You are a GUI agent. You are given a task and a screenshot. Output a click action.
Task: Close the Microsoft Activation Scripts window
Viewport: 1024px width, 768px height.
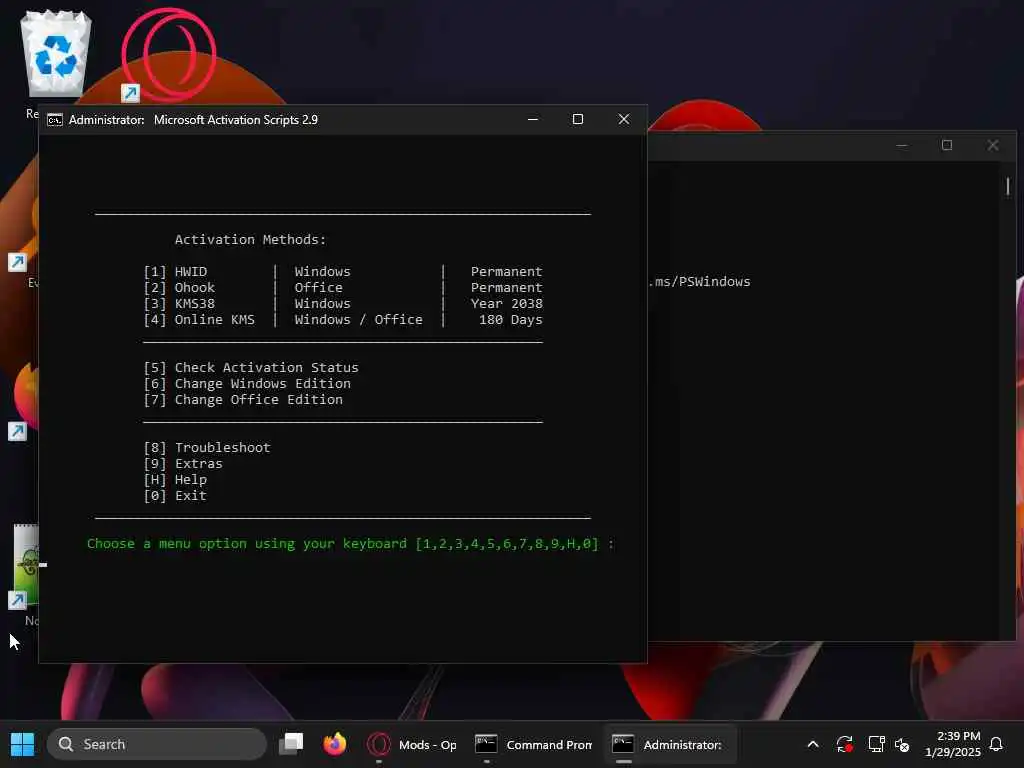[x=624, y=120]
